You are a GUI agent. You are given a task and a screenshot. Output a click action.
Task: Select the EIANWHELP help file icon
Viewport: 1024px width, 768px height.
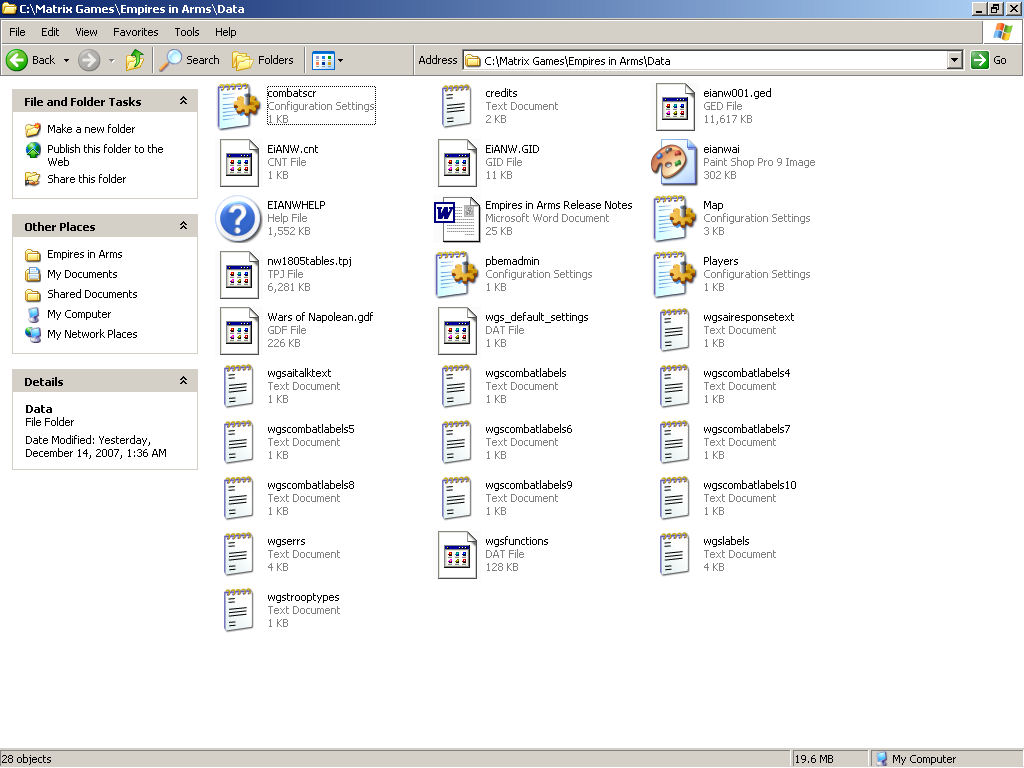238,218
